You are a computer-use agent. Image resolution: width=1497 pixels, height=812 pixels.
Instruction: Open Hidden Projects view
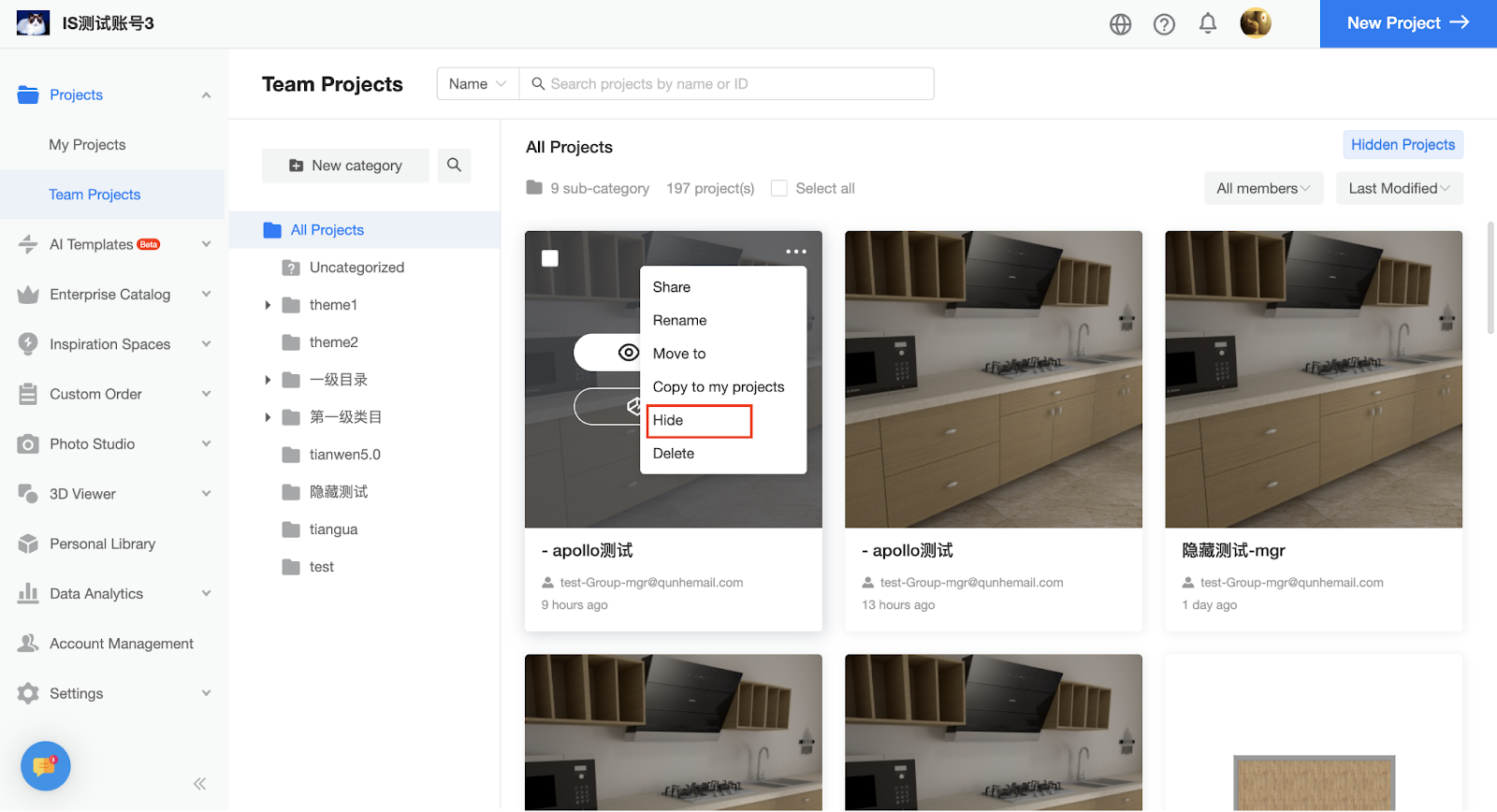[x=1402, y=145]
